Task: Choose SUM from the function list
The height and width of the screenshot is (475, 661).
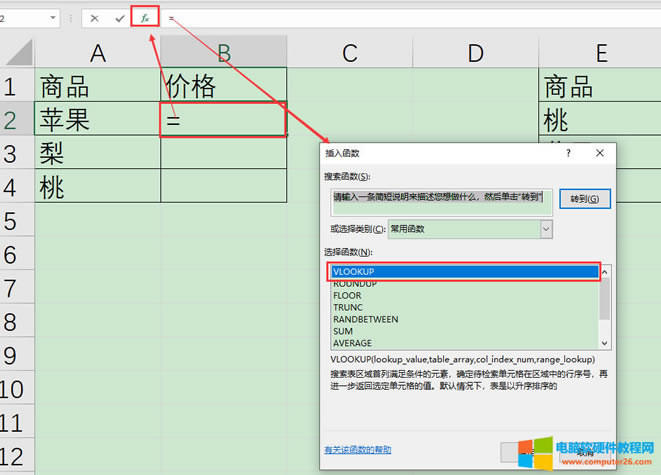Action: tap(343, 331)
